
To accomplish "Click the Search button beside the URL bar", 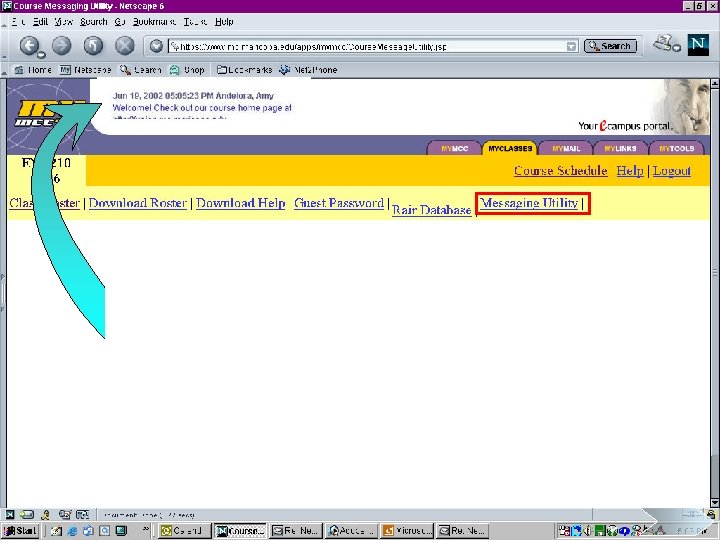I will coord(610,46).
